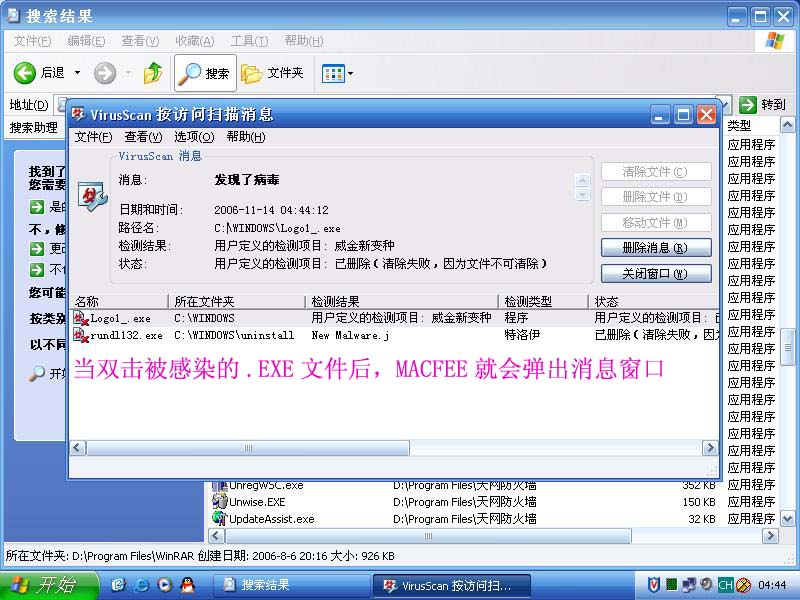This screenshot has height=600, width=800.
Task: Click the results list's vertical scrollbar thumb
Action: click(787, 347)
